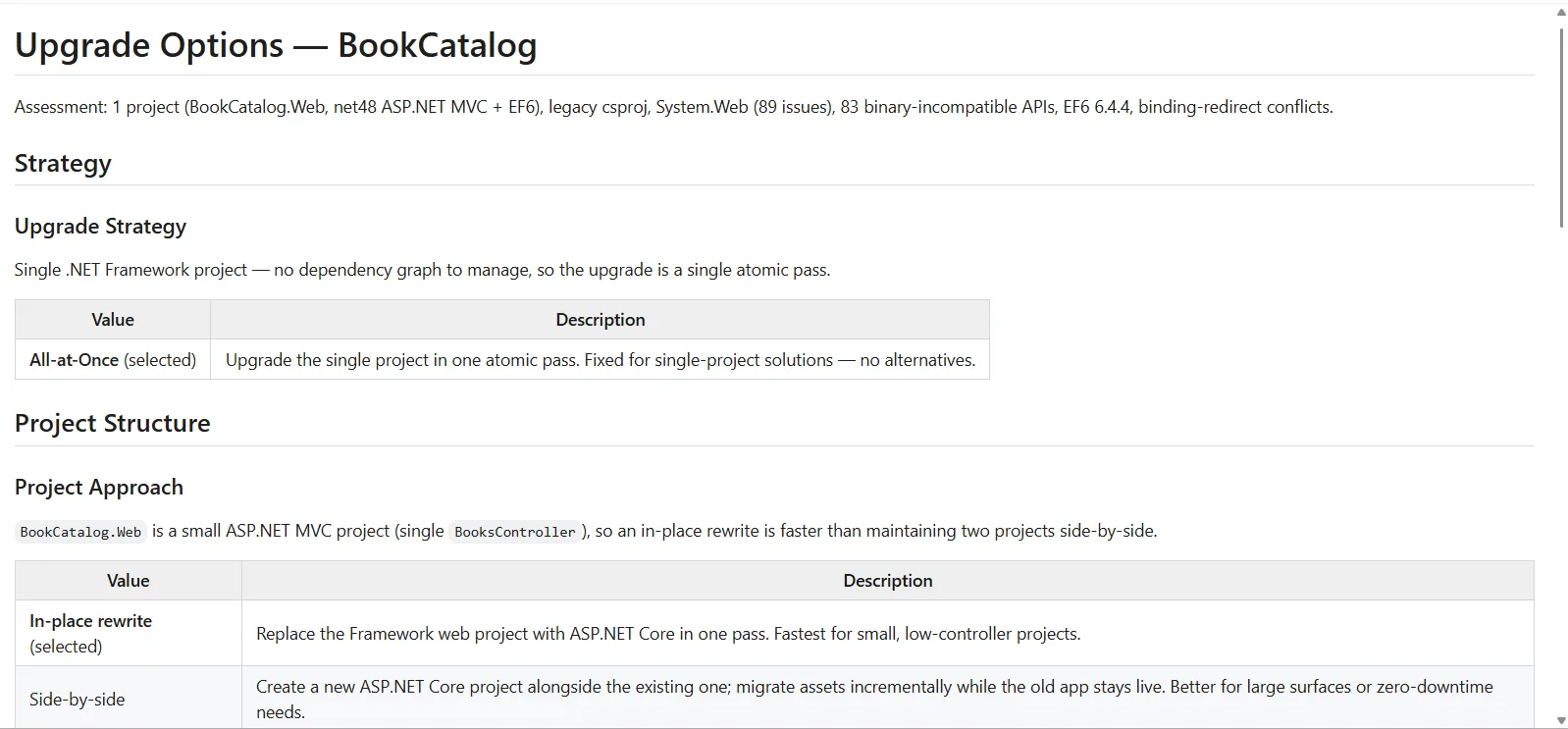Screen dimensions: 1568x729
Task: Click the Side-by-side description cell text
Action: [874, 699]
